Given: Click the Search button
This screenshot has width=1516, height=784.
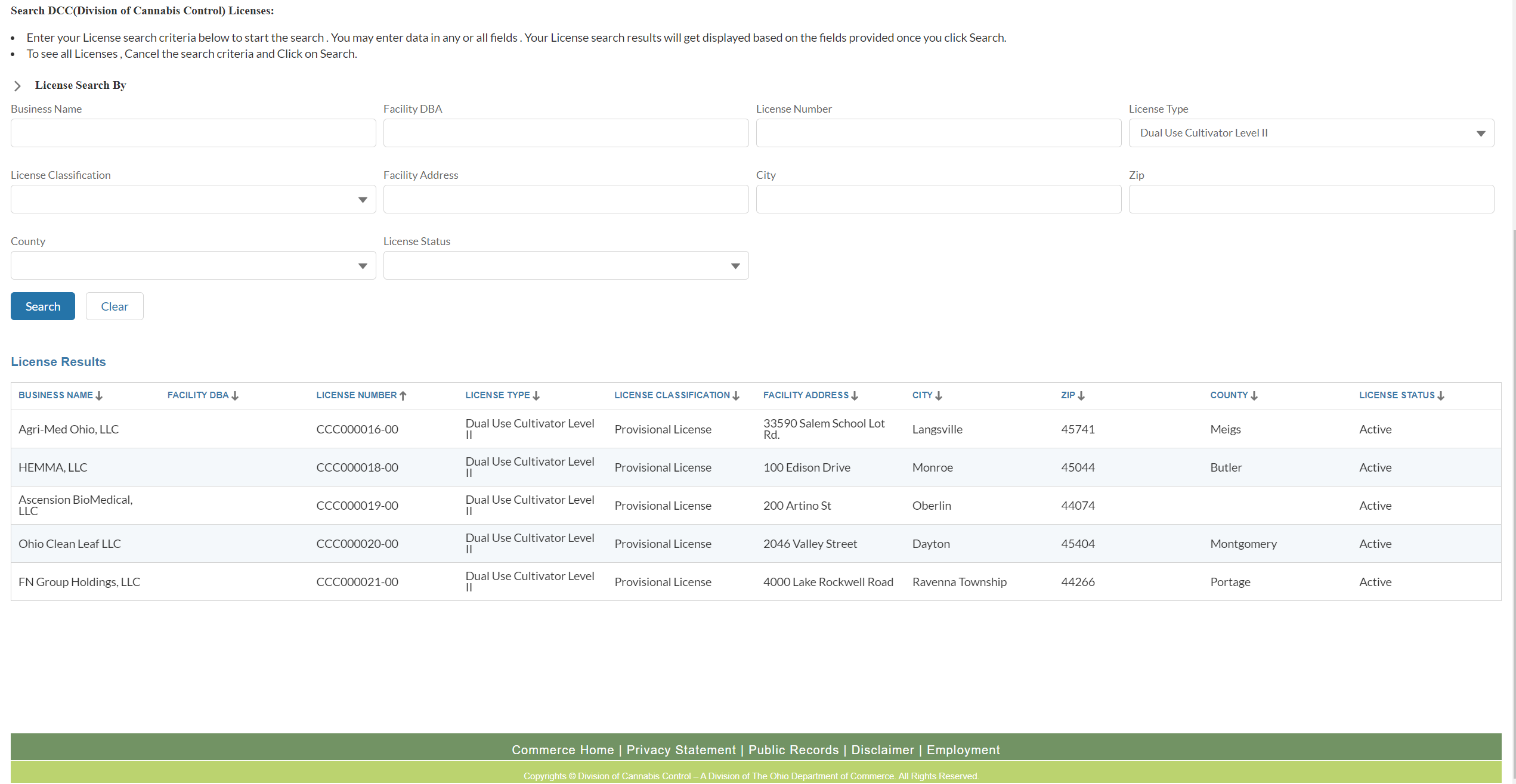Looking at the screenshot, I should coord(43,306).
